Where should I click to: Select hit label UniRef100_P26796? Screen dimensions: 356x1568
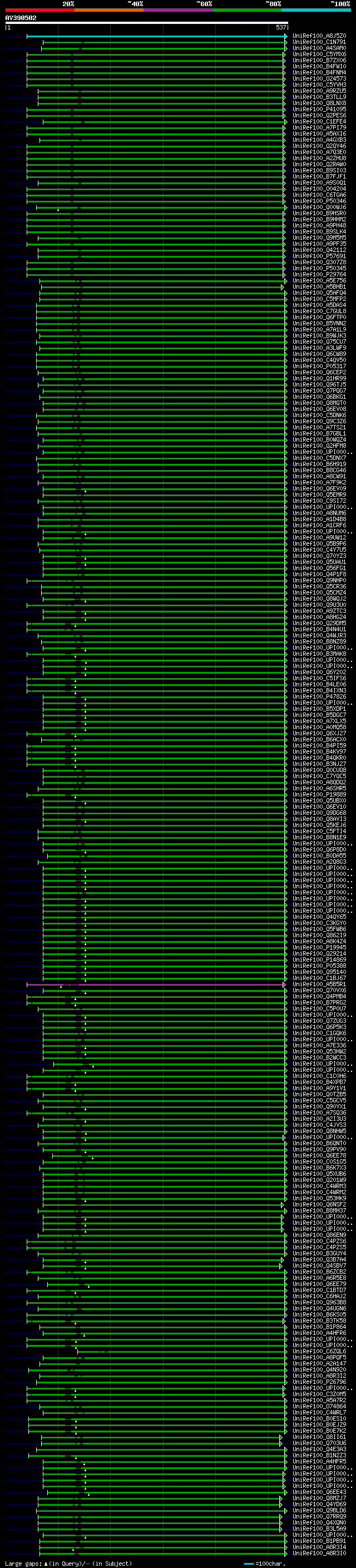tap(319, 1382)
